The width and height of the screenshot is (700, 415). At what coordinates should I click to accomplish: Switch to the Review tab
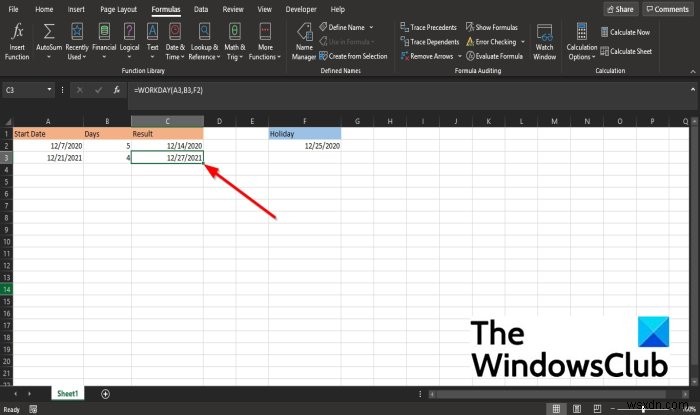(233, 9)
